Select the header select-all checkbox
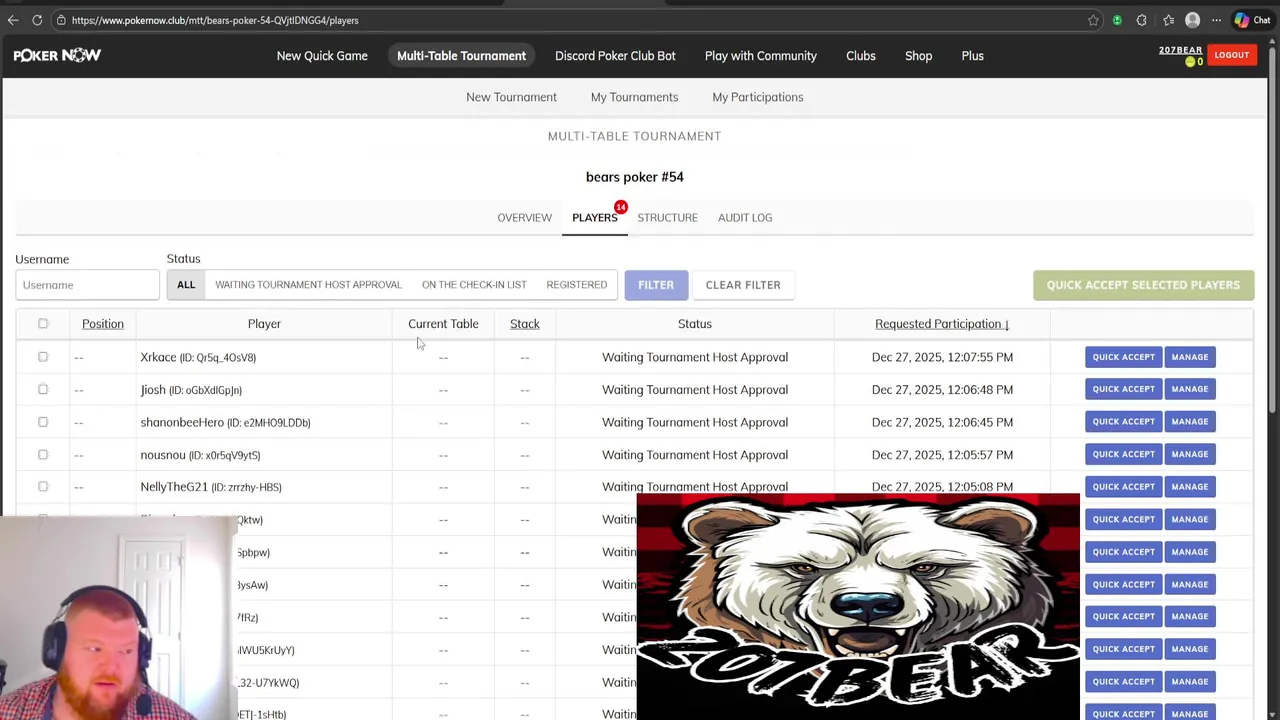The height and width of the screenshot is (720, 1280). pyautogui.click(x=43, y=324)
